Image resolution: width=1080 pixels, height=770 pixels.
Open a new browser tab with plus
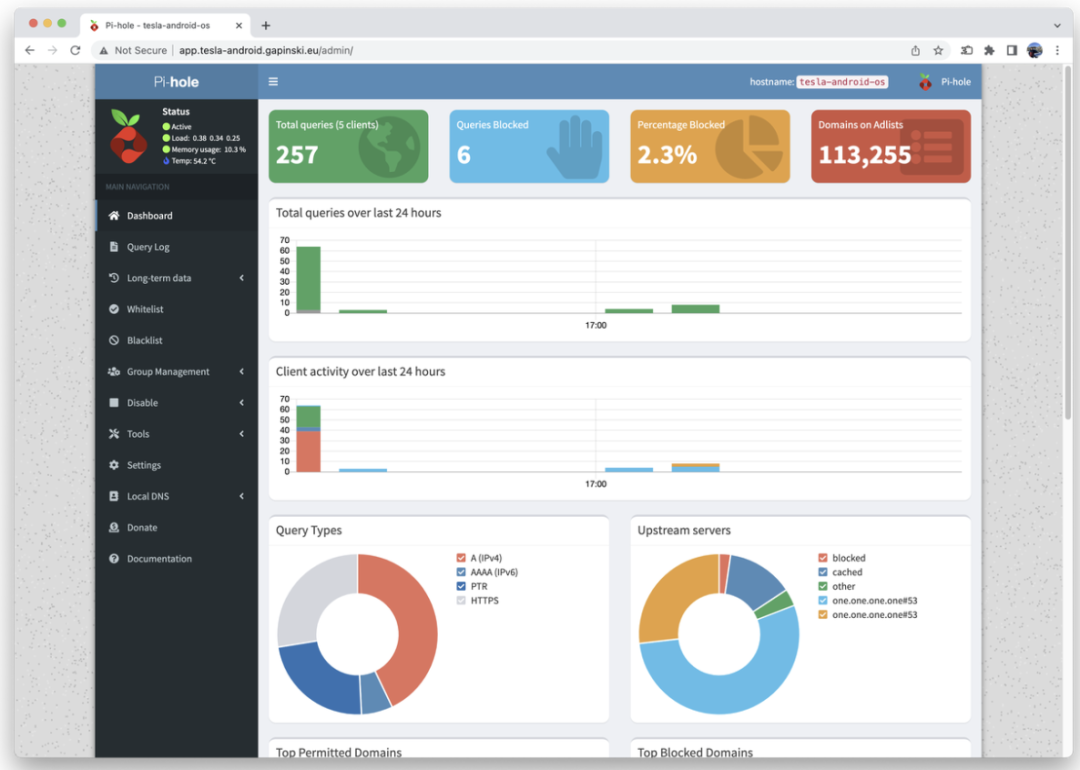[266, 25]
